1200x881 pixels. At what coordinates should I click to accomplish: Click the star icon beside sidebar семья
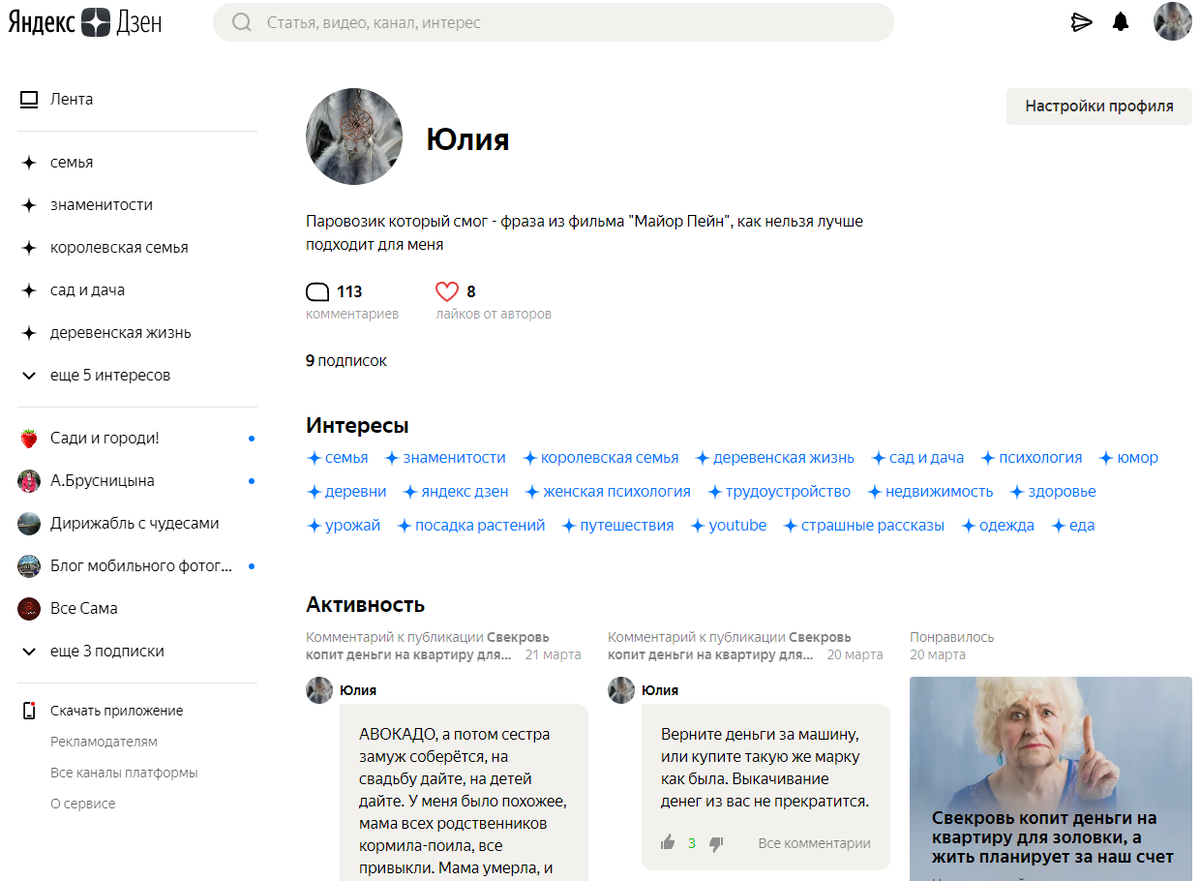click(29, 162)
